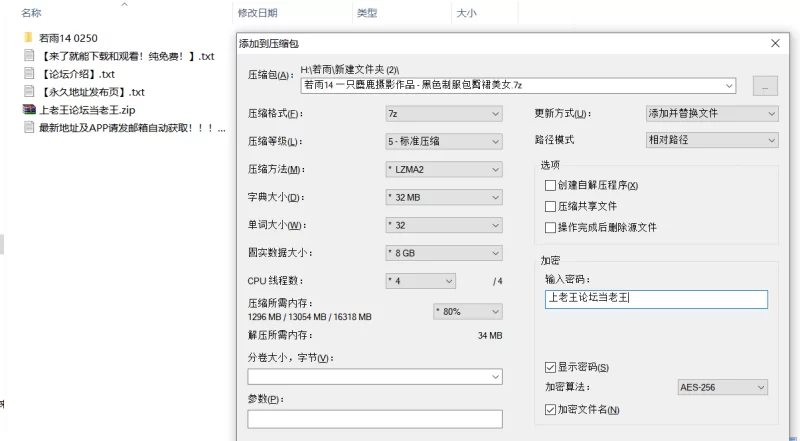The image size is (800, 441).
Task: Select the 上老王论坛当老王.zip archive icon
Action: [x=29, y=110]
